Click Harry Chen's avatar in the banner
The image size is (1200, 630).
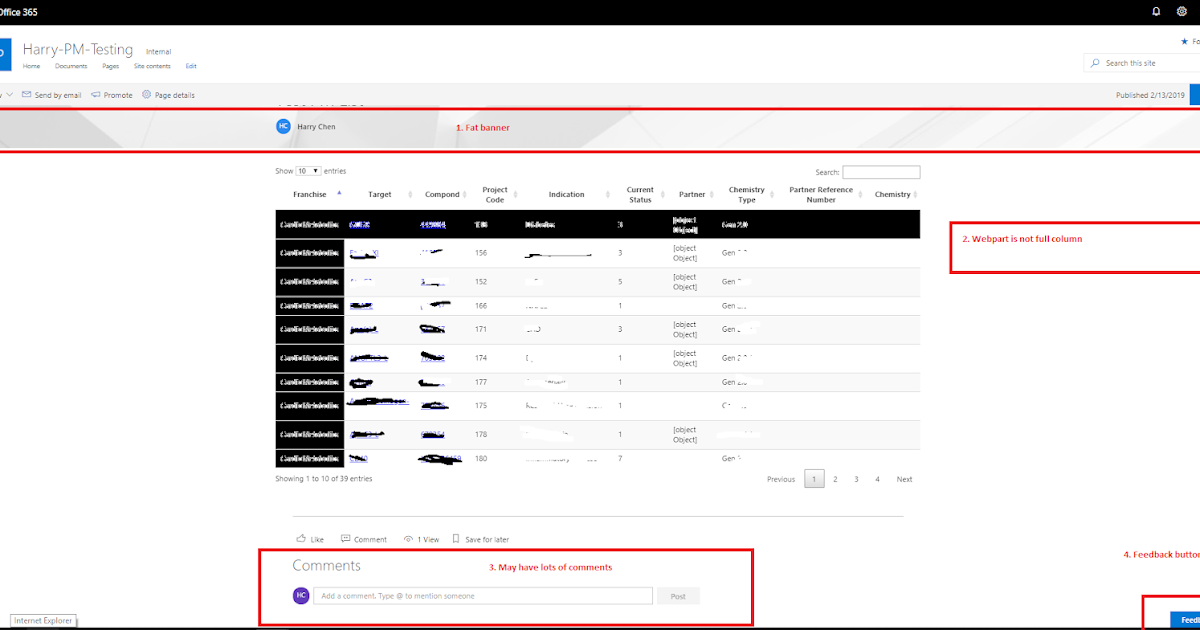tap(283, 126)
